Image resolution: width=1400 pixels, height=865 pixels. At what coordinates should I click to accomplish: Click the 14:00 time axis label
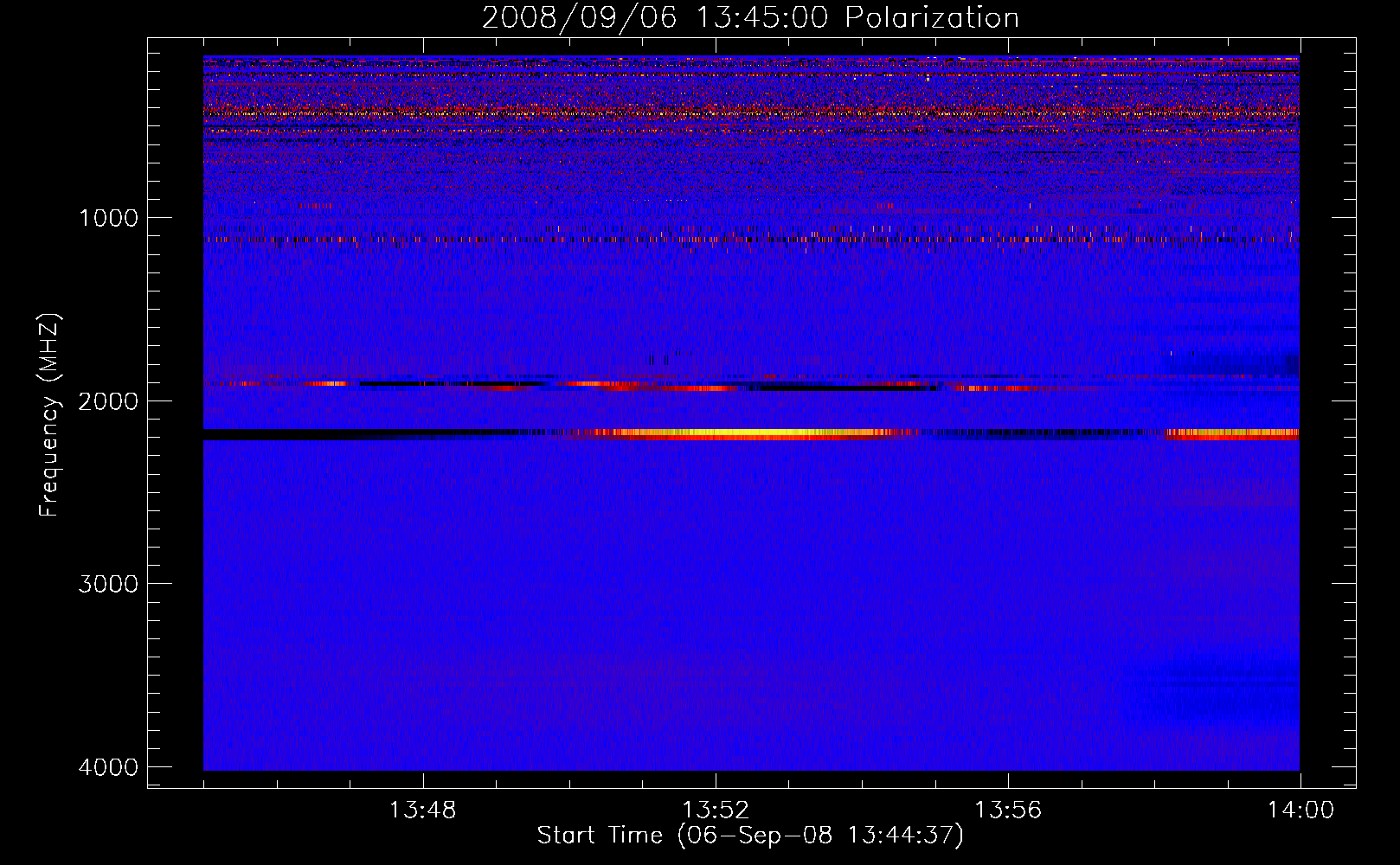coord(1300,811)
